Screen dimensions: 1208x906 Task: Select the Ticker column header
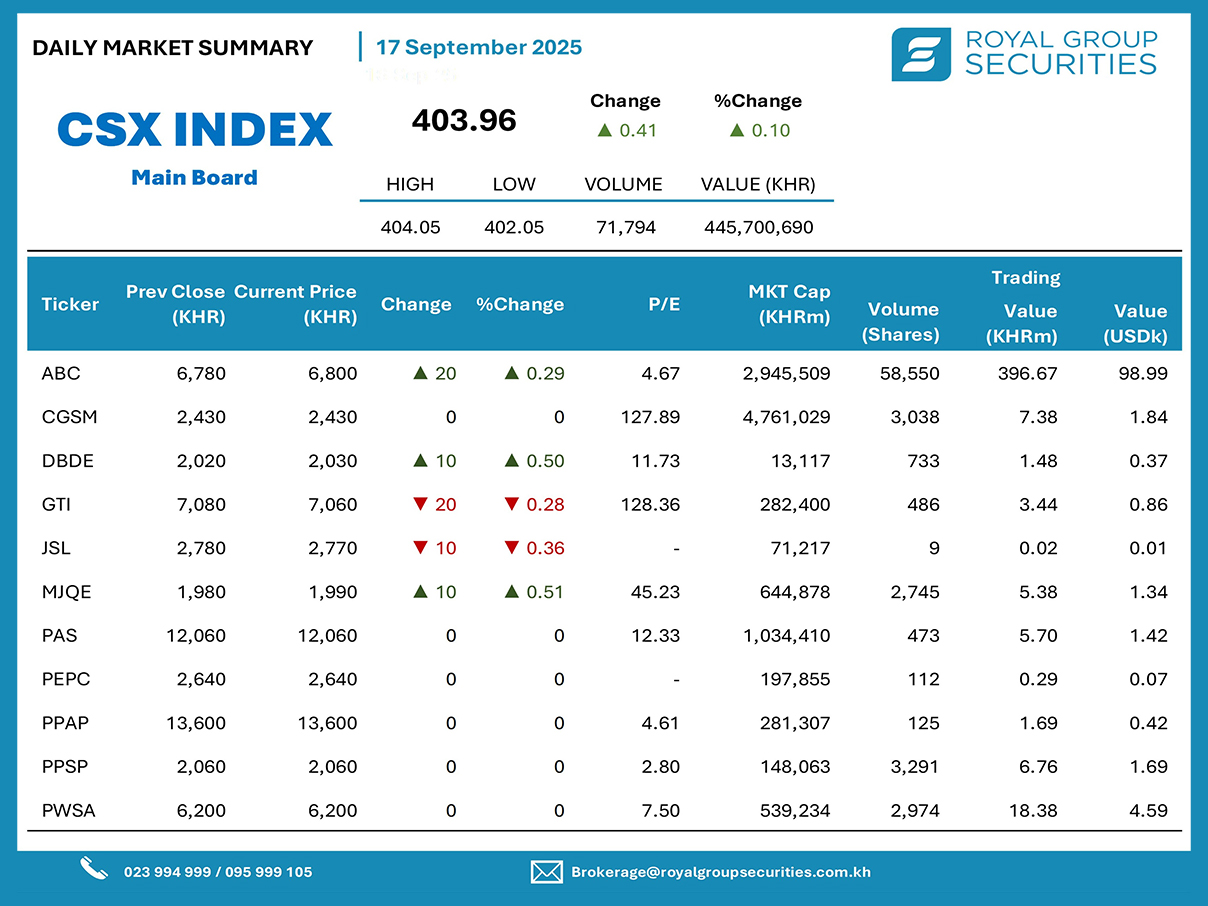tap(70, 305)
